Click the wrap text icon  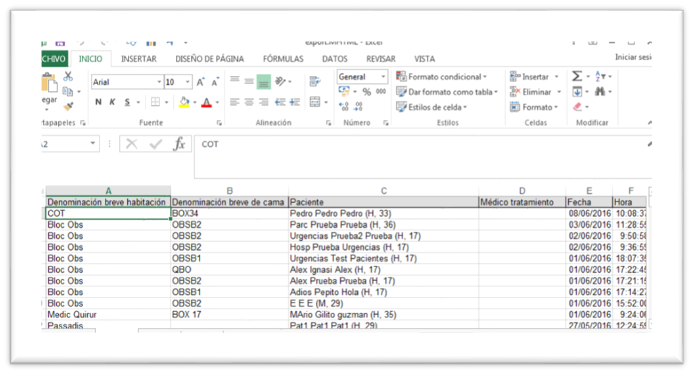[315, 81]
